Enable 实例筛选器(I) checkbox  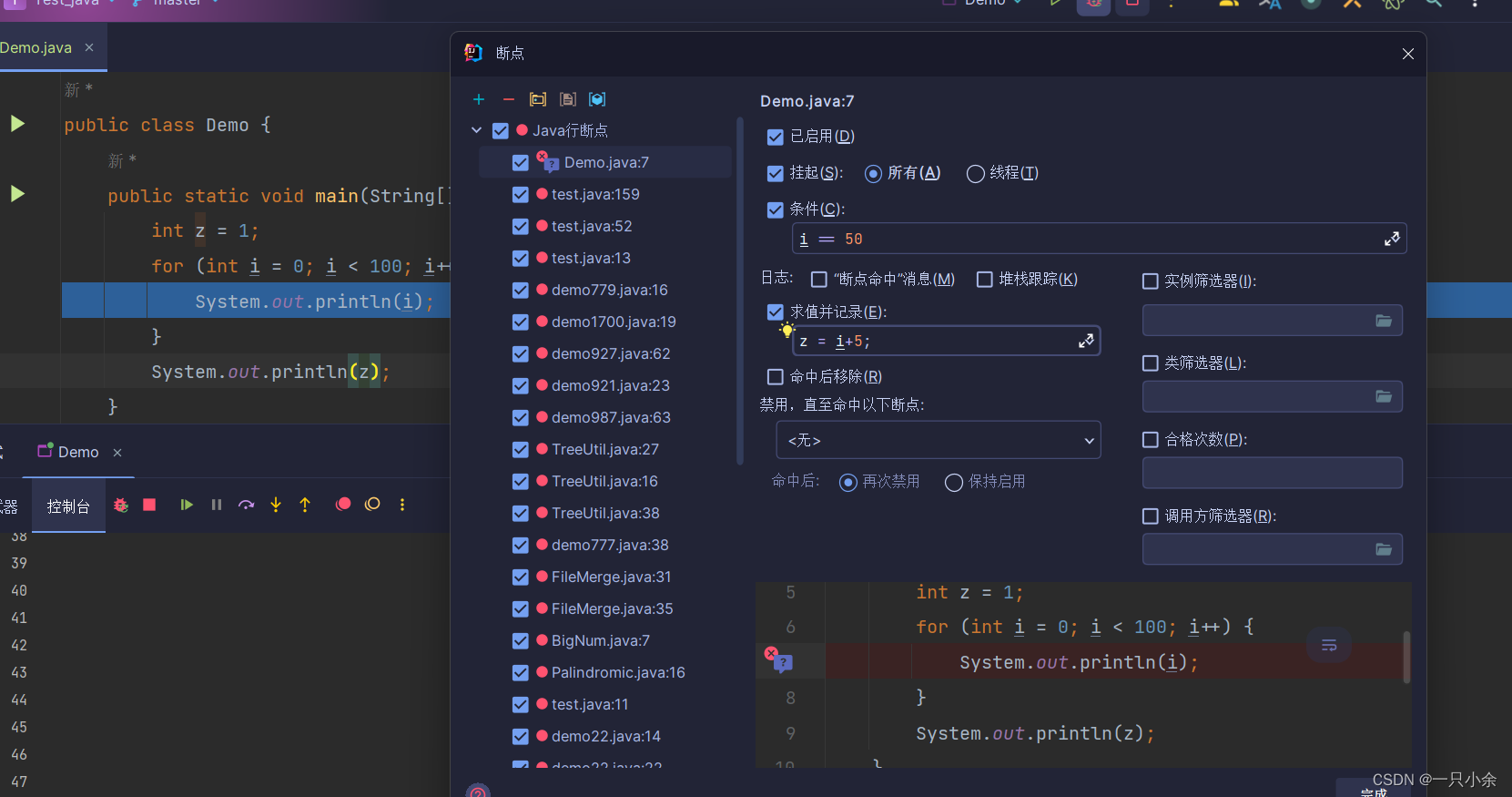coord(1151,281)
